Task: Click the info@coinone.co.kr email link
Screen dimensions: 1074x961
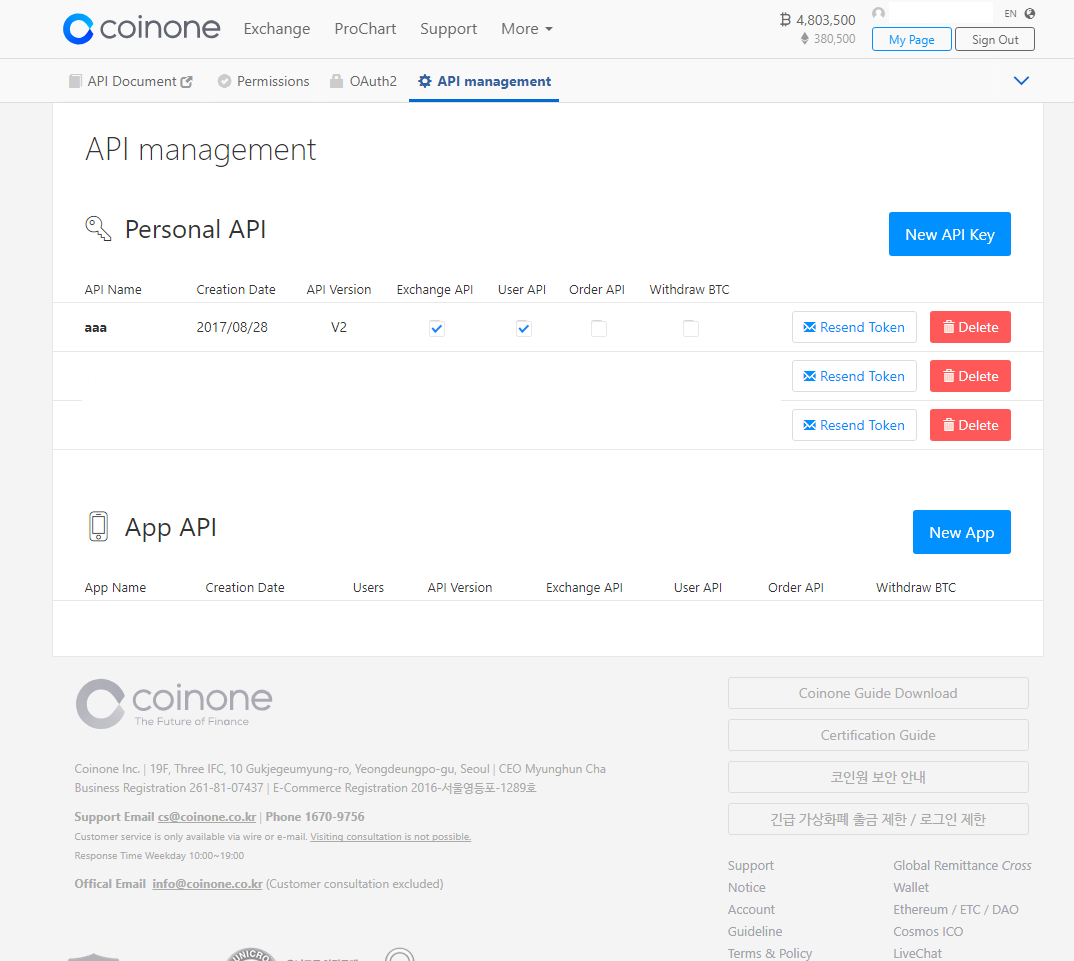Action: pyautogui.click(x=208, y=884)
